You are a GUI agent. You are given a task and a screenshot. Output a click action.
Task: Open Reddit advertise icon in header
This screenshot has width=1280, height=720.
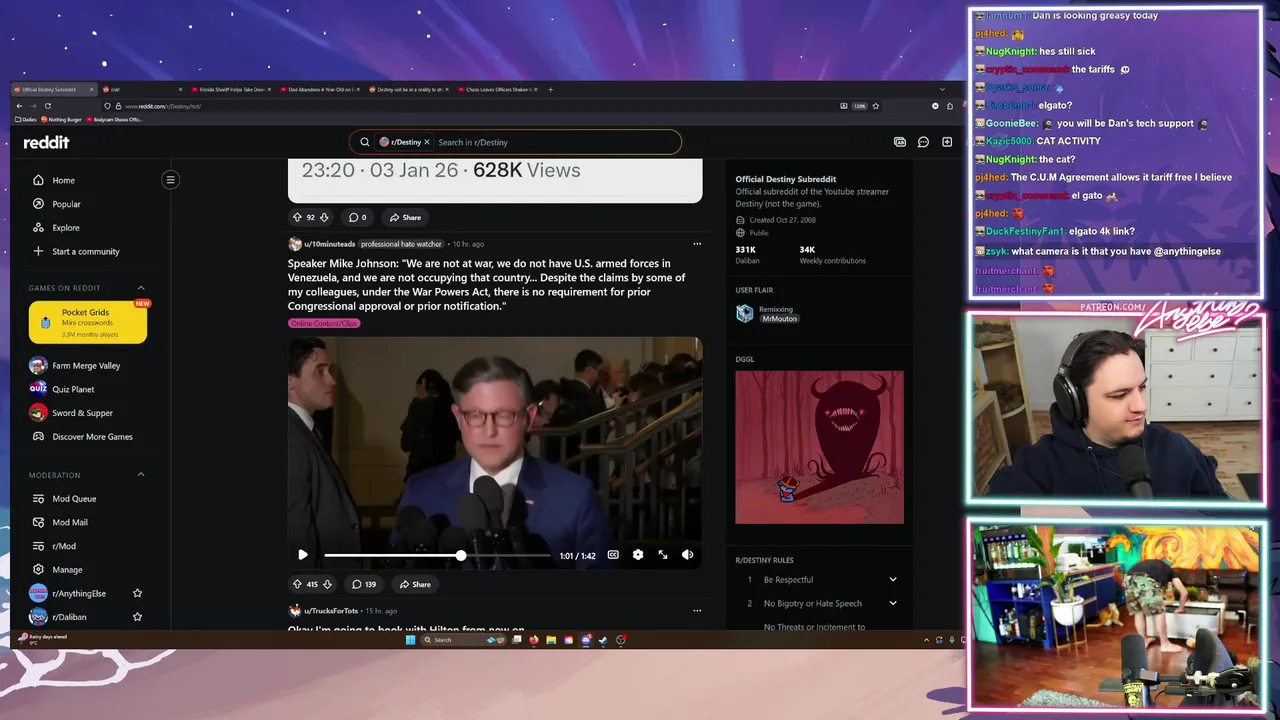tap(899, 142)
